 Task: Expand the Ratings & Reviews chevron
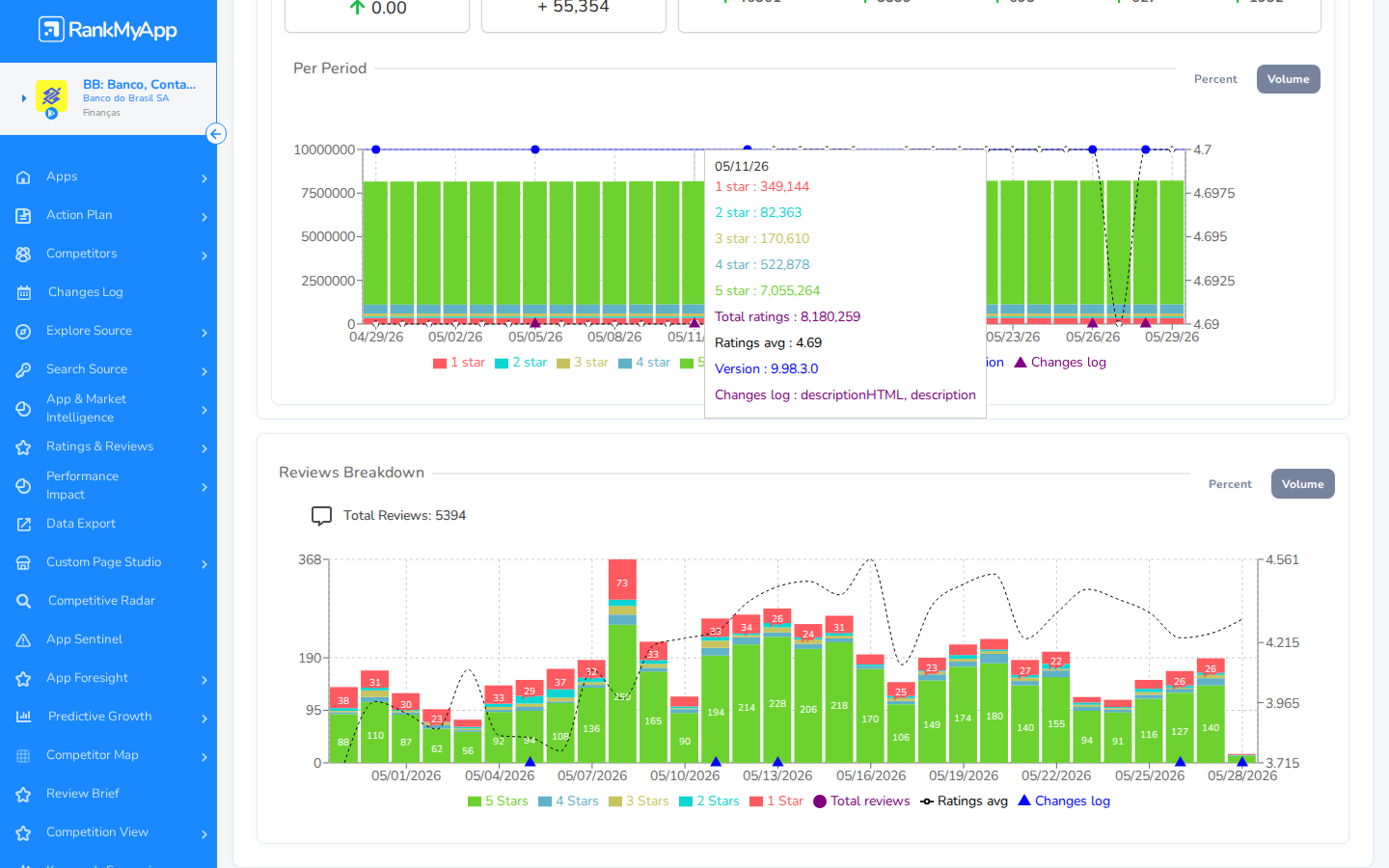click(x=204, y=448)
